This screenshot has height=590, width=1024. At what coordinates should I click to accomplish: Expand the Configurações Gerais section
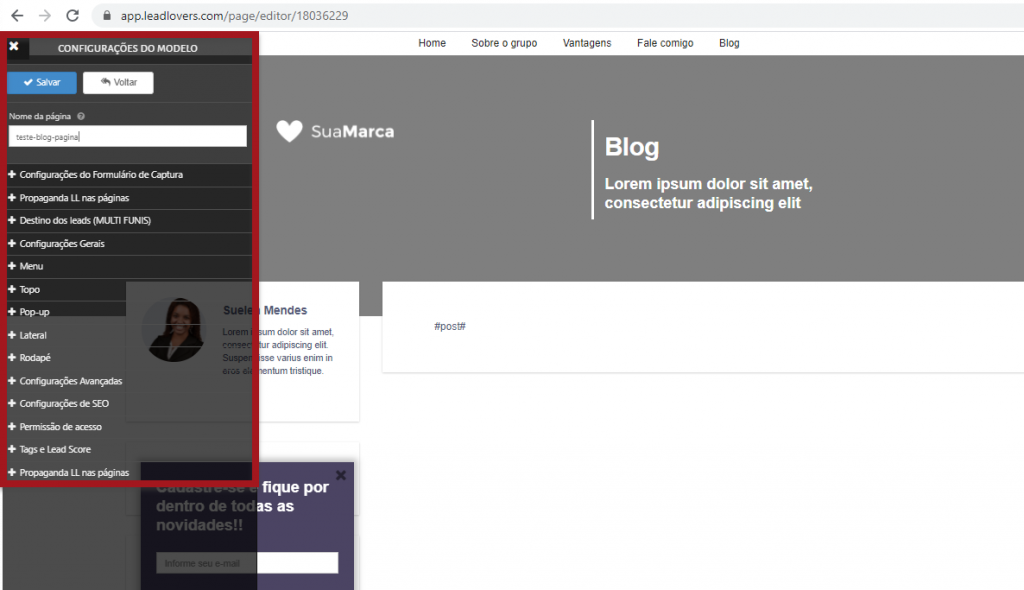click(x=62, y=244)
